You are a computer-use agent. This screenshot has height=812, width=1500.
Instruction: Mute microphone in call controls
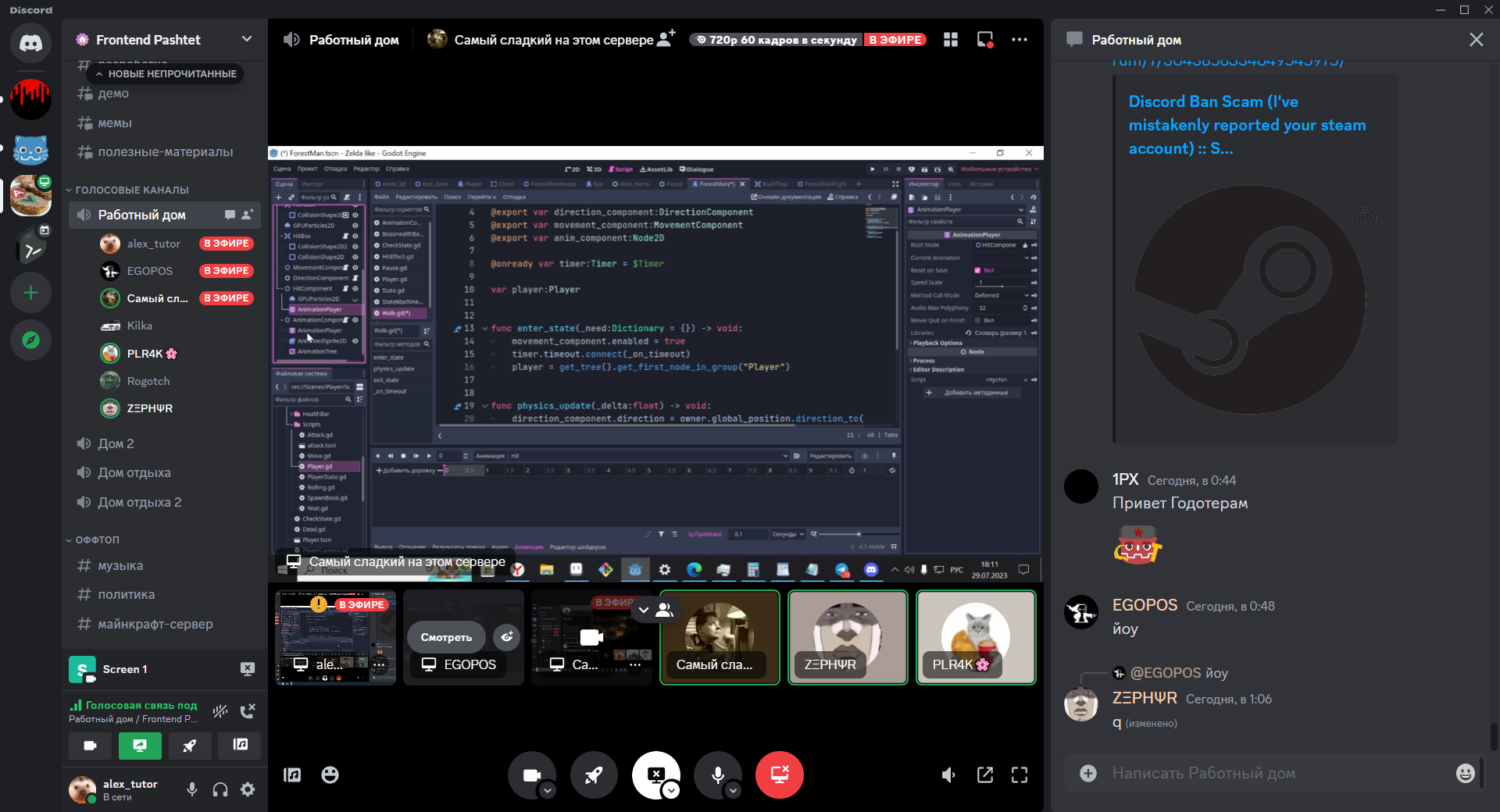(717, 775)
